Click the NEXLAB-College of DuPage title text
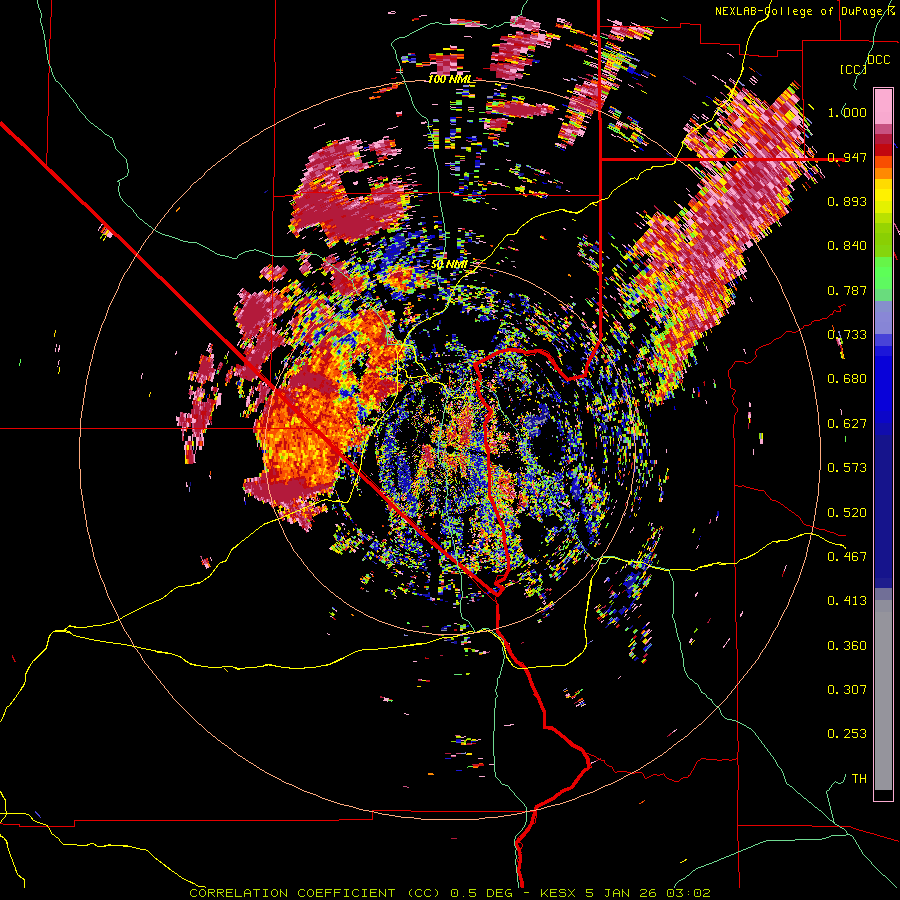 (x=804, y=11)
